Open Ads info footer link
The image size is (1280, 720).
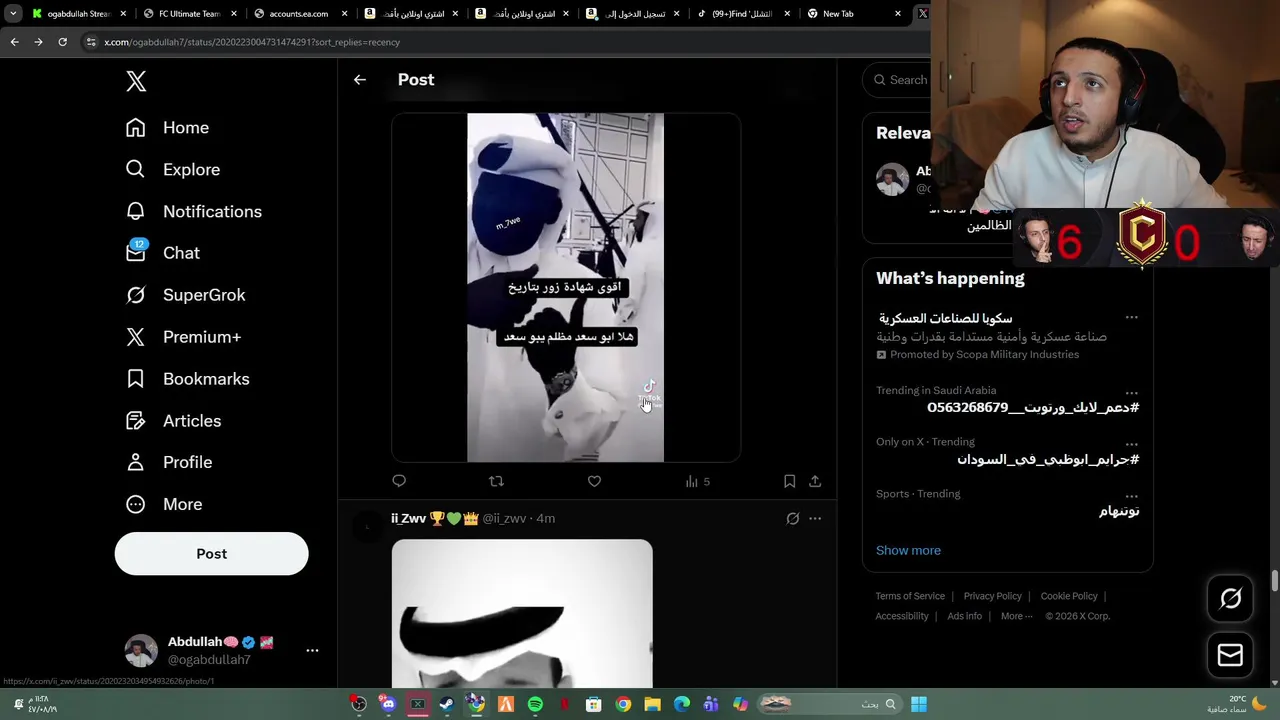964,616
